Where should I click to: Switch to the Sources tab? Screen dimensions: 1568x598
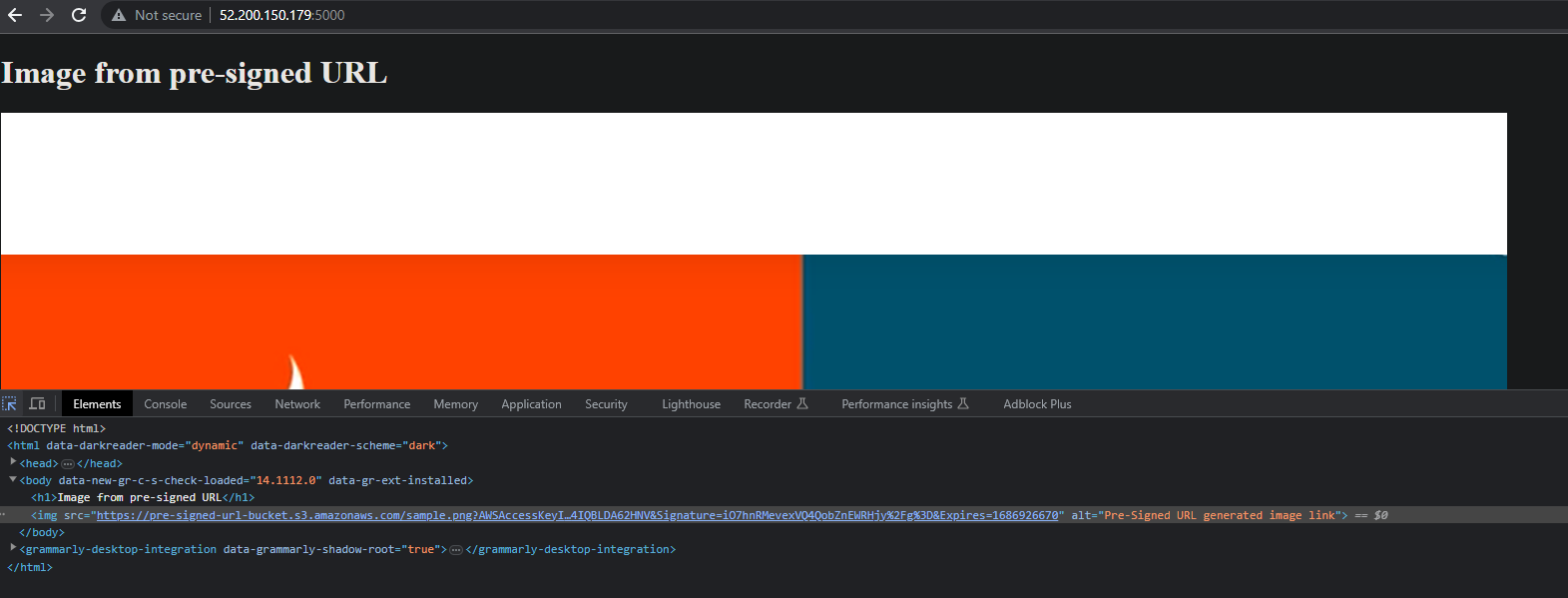coord(231,404)
